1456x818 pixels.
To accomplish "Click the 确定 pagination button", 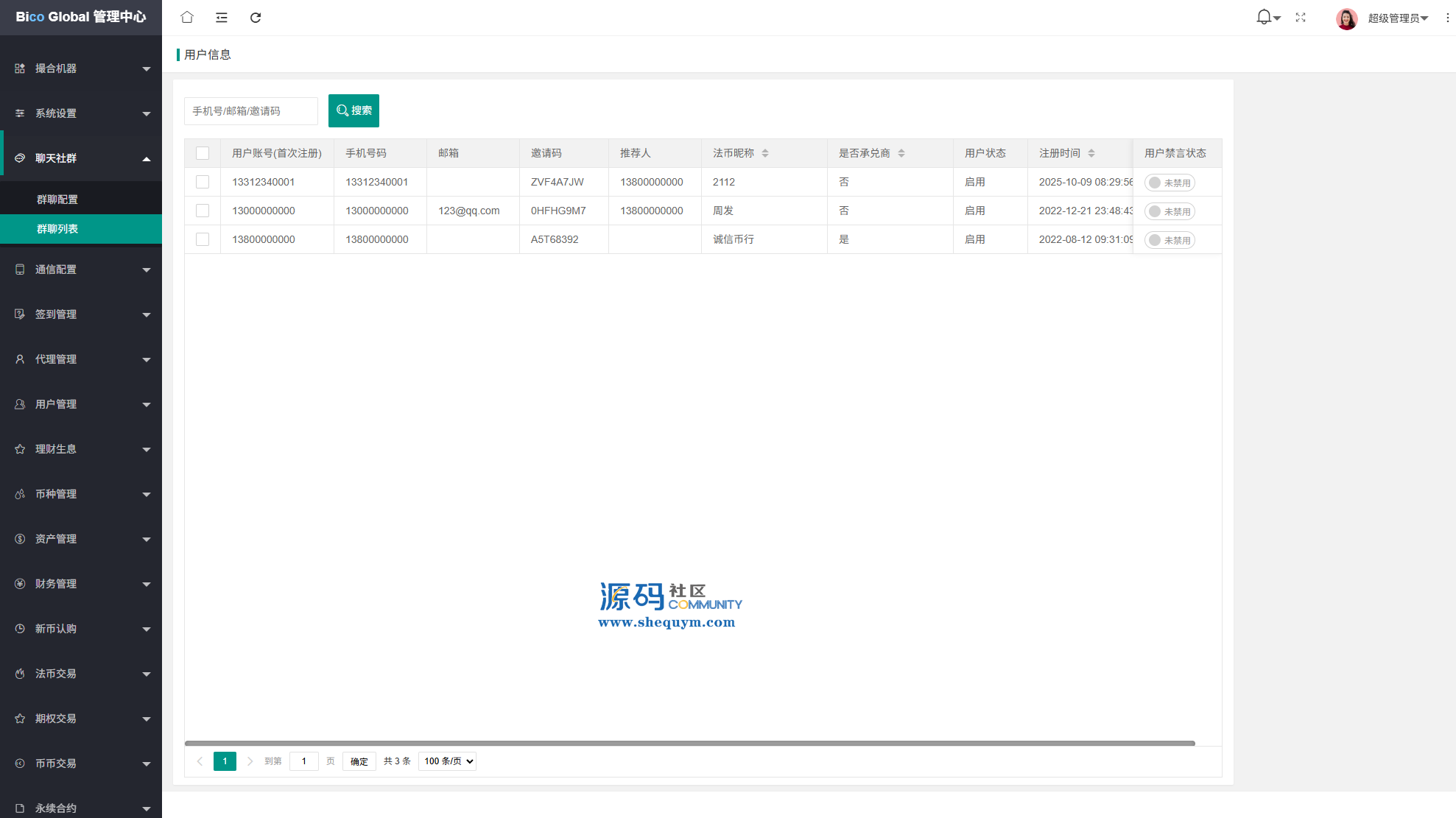I will [359, 761].
